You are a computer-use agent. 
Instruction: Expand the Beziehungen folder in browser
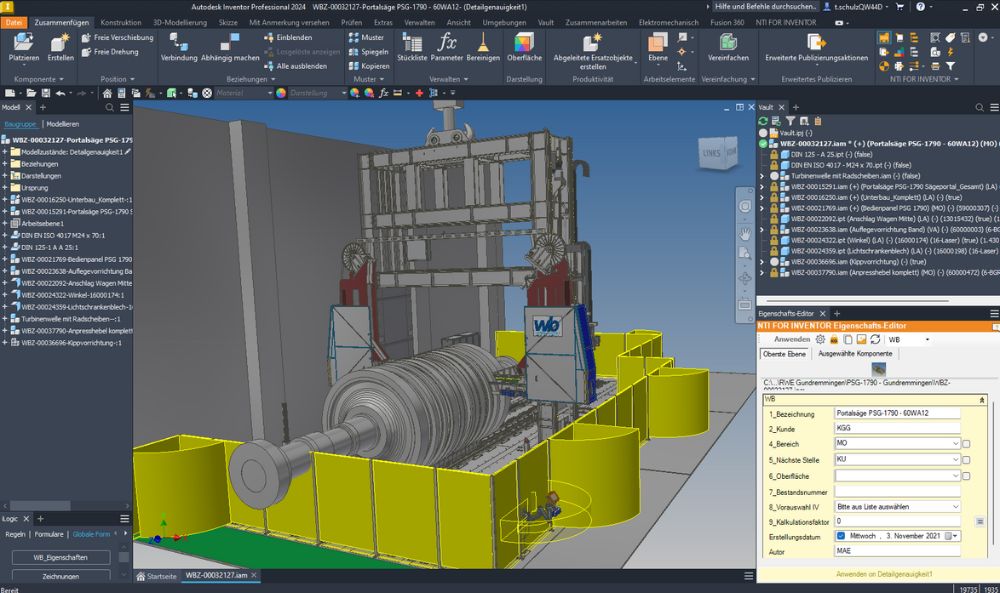pyautogui.click(x=4, y=164)
